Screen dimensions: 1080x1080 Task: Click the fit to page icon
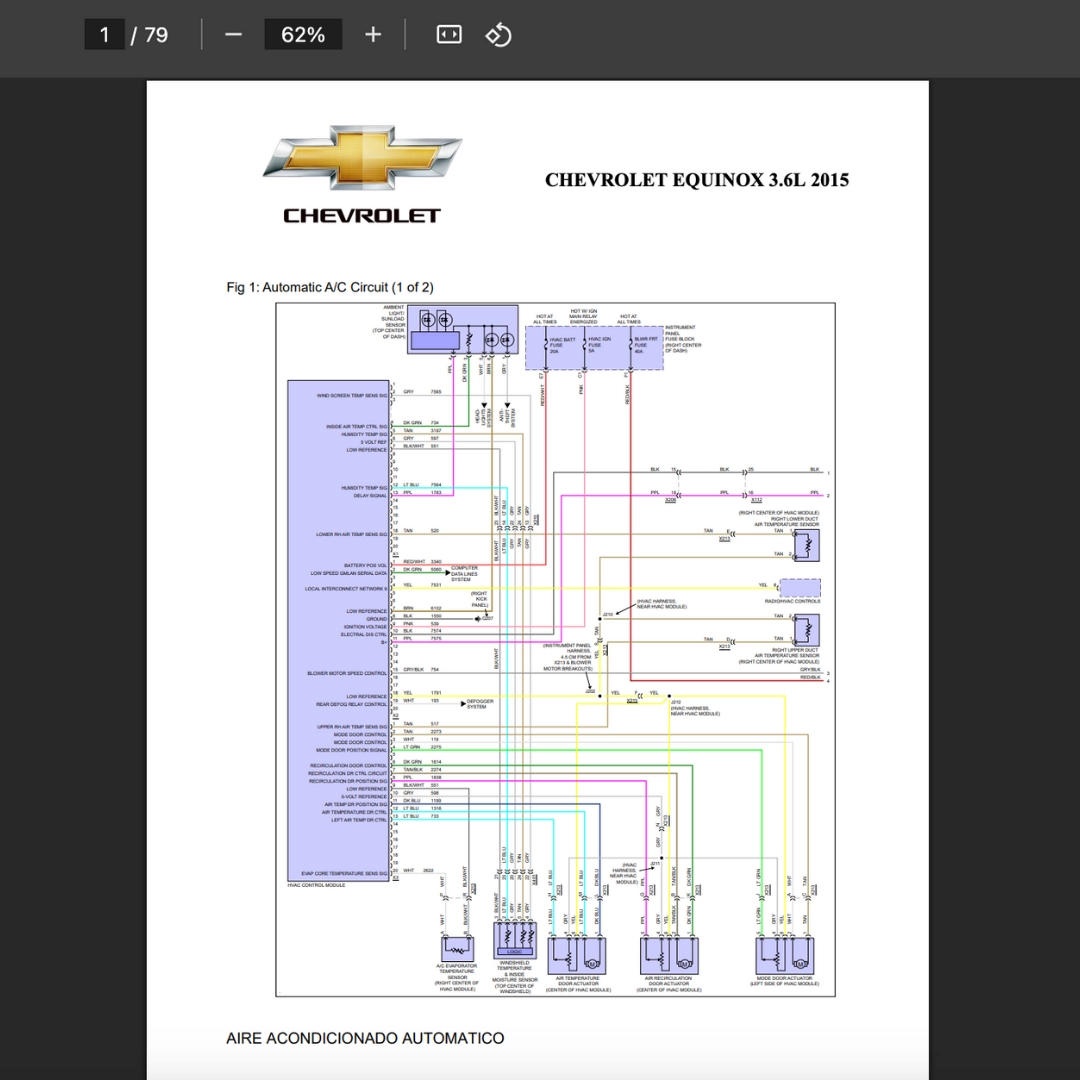[449, 34]
